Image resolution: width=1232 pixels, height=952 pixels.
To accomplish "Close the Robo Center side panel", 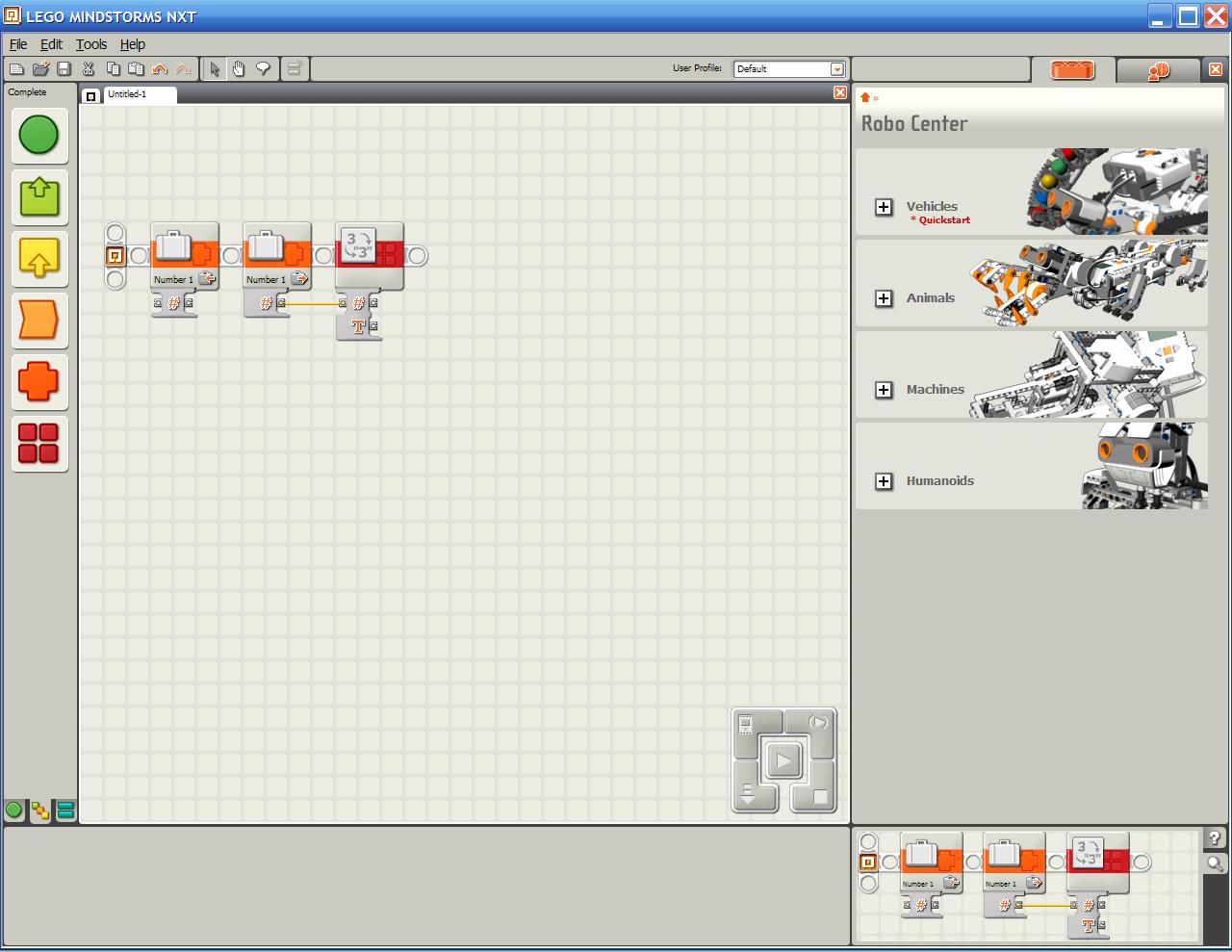I will pos(1216,69).
